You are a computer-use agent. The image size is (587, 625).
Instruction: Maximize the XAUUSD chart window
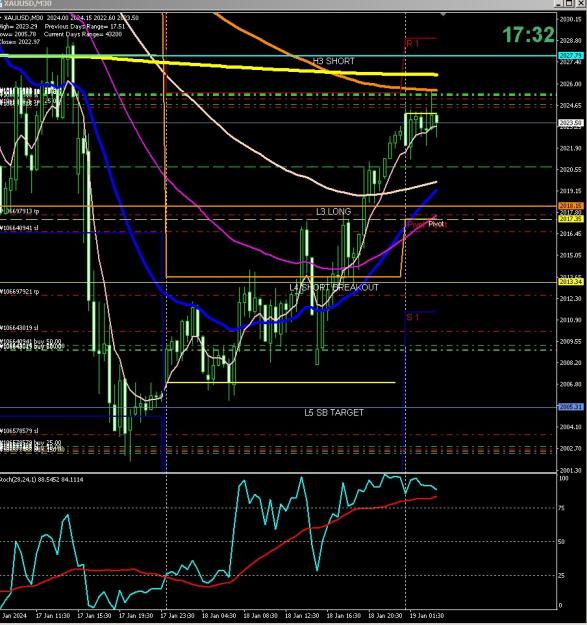(570, 3)
